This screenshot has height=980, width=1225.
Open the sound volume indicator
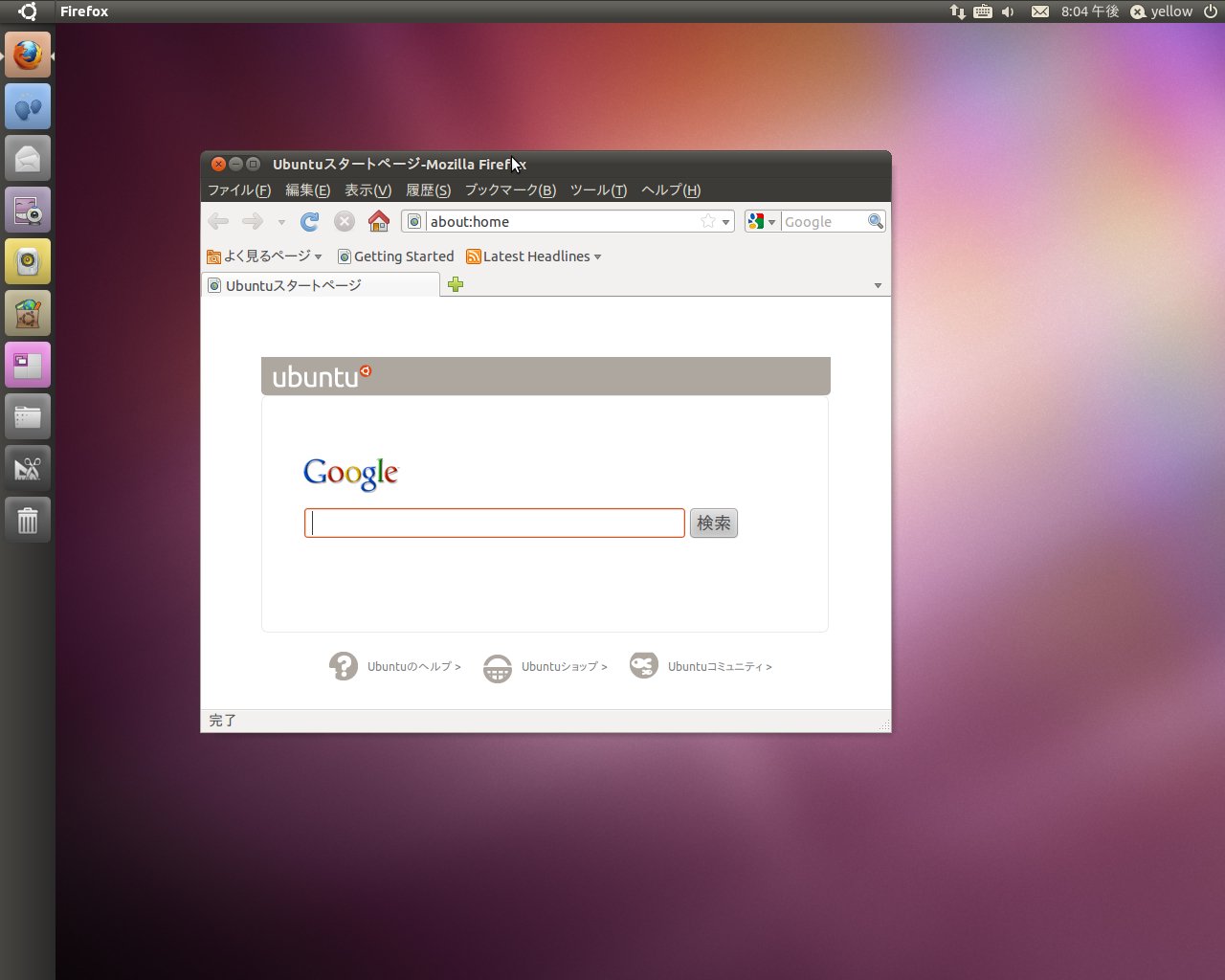[x=1008, y=11]
